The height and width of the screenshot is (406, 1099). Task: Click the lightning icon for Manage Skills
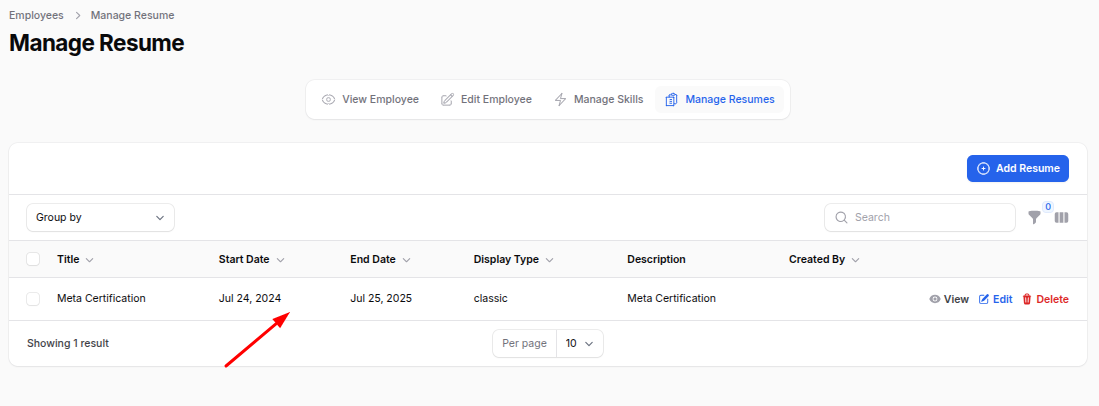coord(561,100)
